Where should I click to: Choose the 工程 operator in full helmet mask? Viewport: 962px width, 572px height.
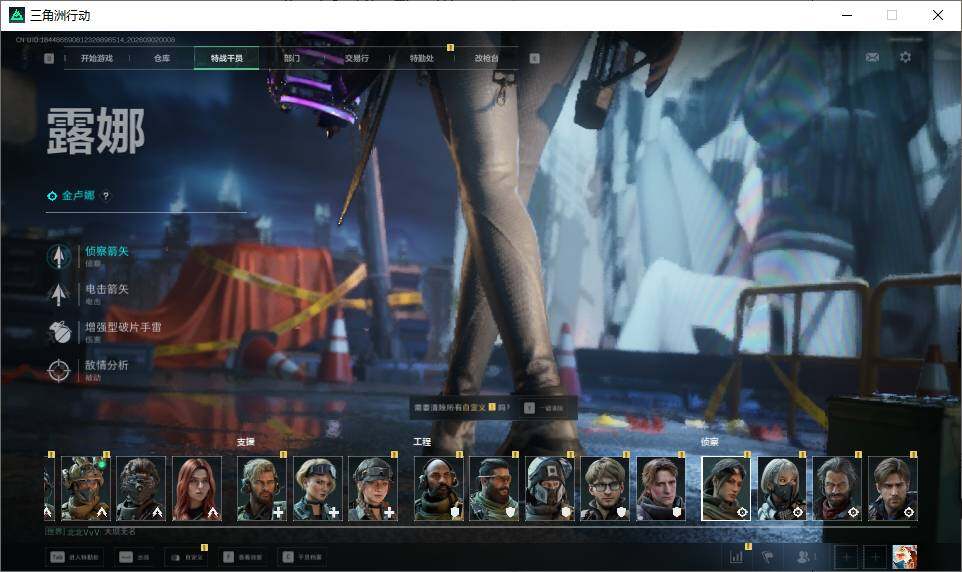(x=550, y=489)
